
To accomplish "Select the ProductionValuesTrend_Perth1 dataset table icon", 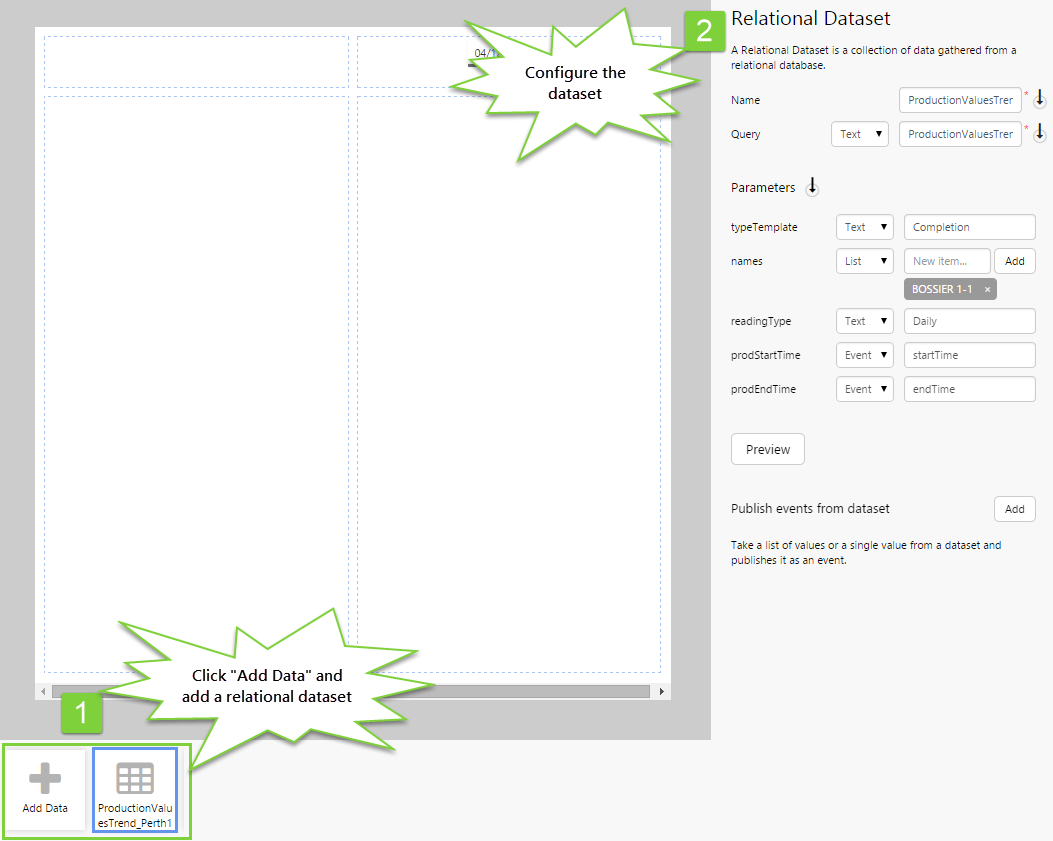I will [135, 779].
